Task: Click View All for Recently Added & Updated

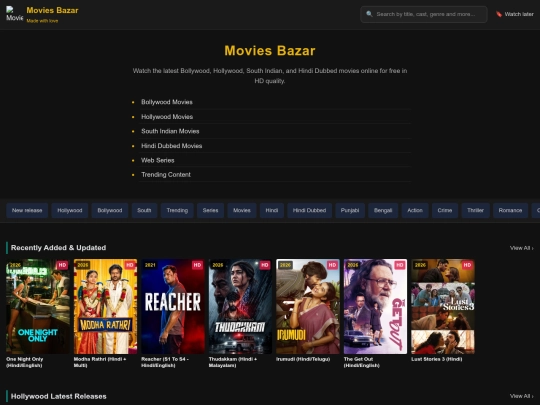Action: (521, 248)
